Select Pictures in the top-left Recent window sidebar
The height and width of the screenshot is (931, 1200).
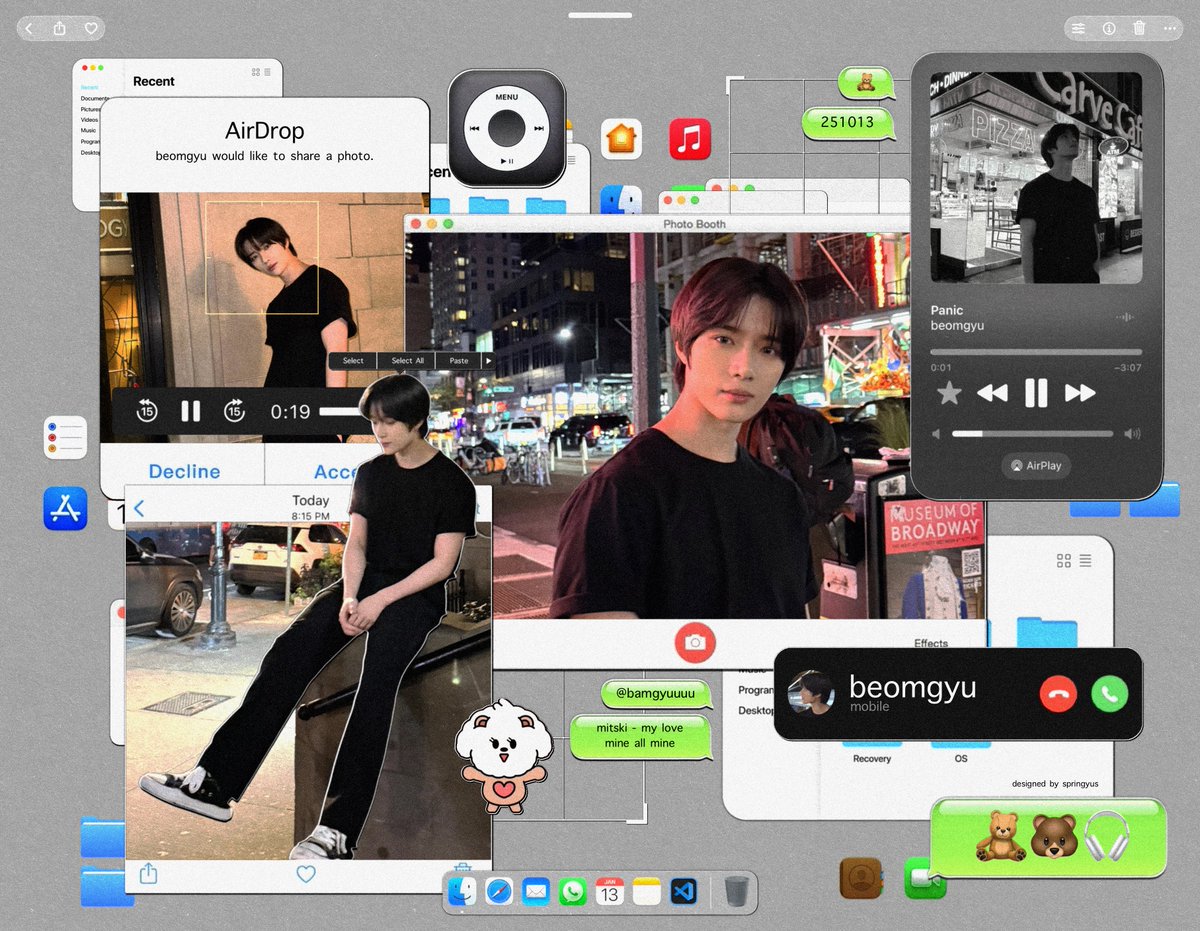click(91, 109)
